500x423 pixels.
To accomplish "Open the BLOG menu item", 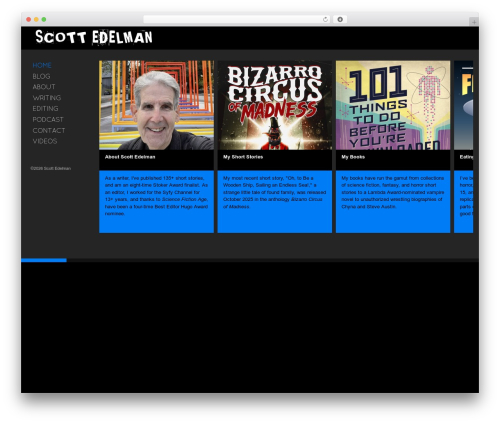I will pos(41,76).
